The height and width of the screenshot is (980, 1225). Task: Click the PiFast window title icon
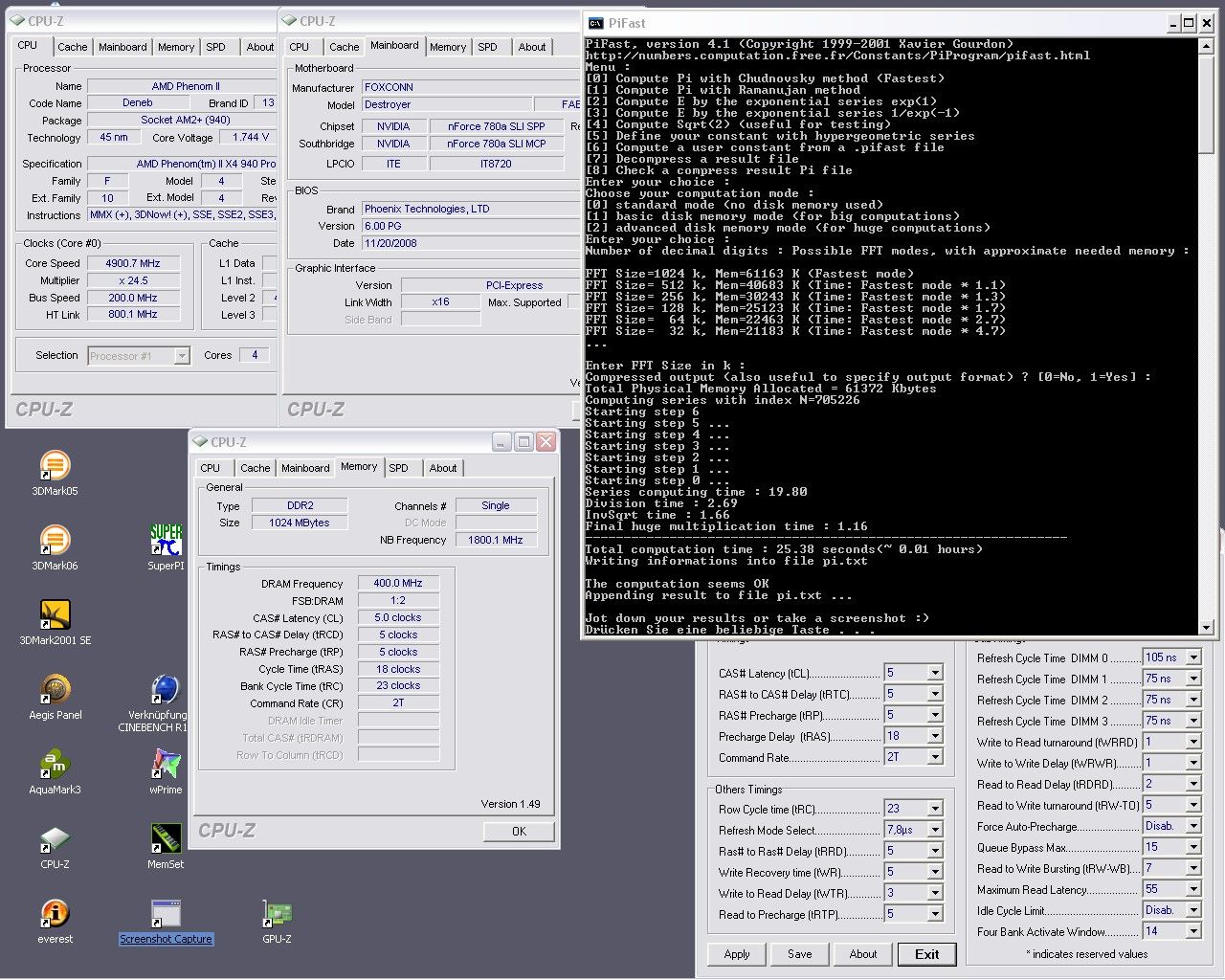click(x=596, y=23)
